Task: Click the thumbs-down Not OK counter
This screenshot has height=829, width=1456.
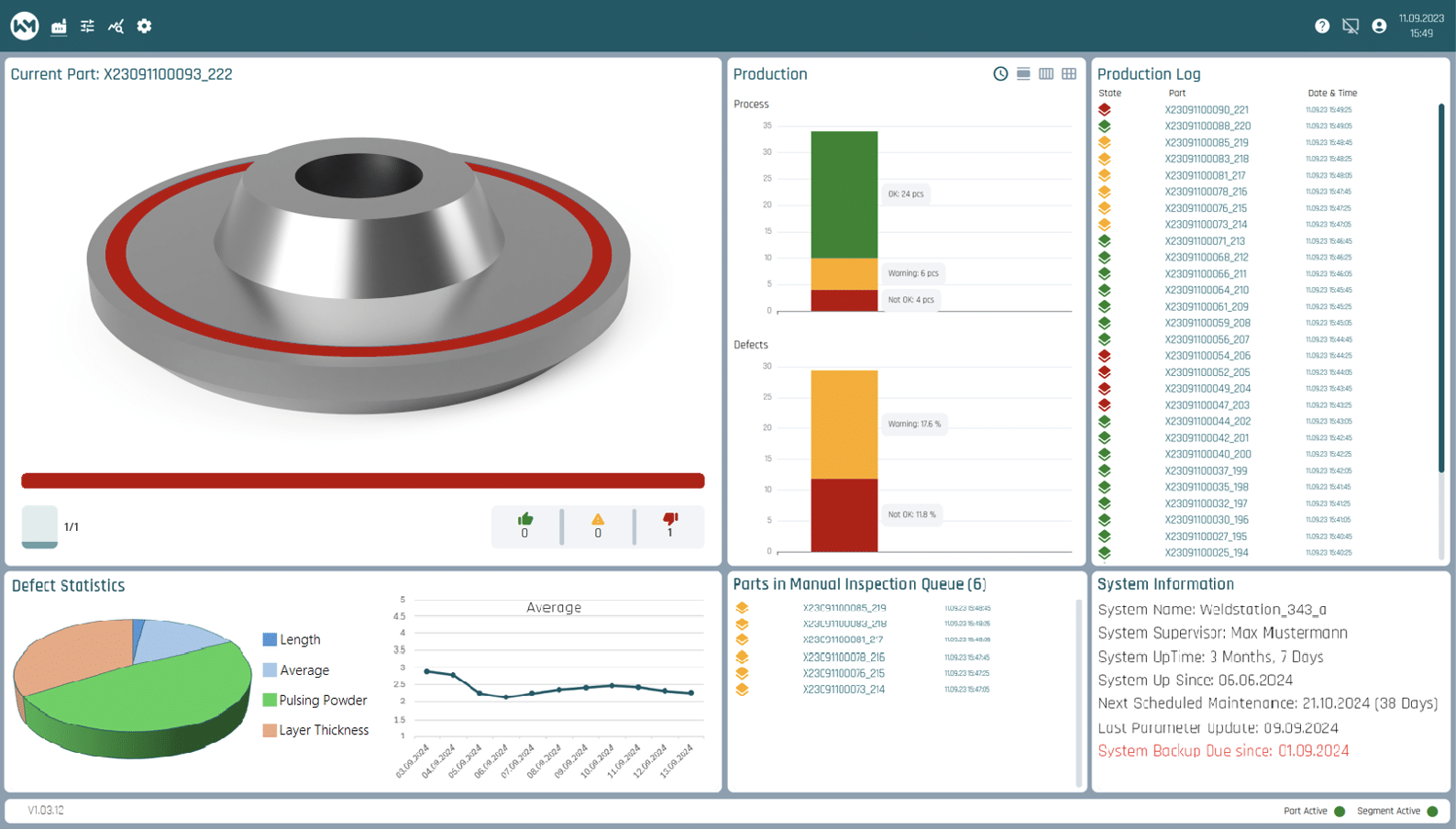Action: 670,525
